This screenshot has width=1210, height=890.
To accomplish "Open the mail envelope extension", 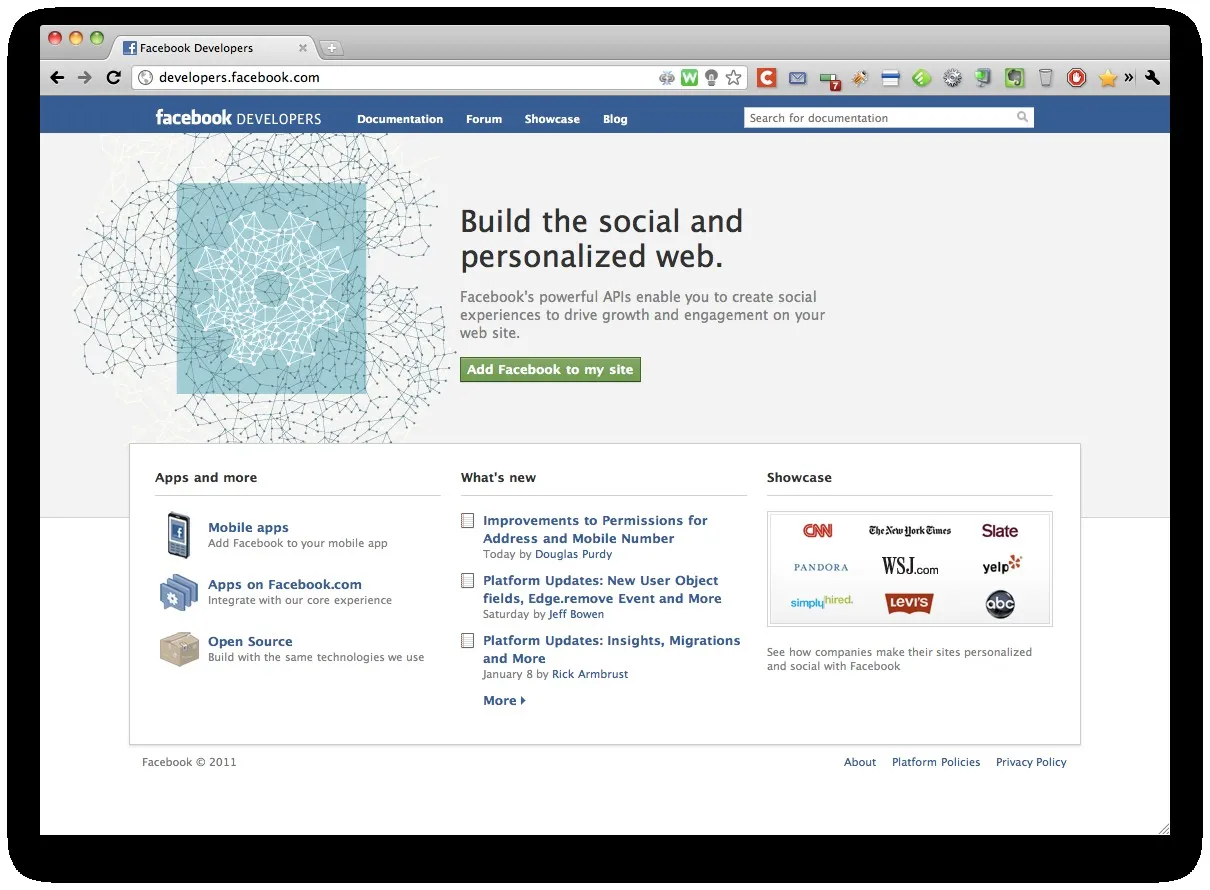I will point(797,78).
